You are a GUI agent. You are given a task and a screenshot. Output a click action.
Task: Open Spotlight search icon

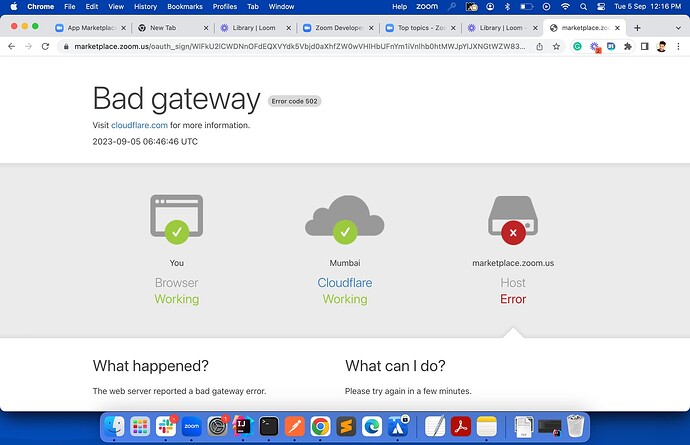tap(584, 7)
